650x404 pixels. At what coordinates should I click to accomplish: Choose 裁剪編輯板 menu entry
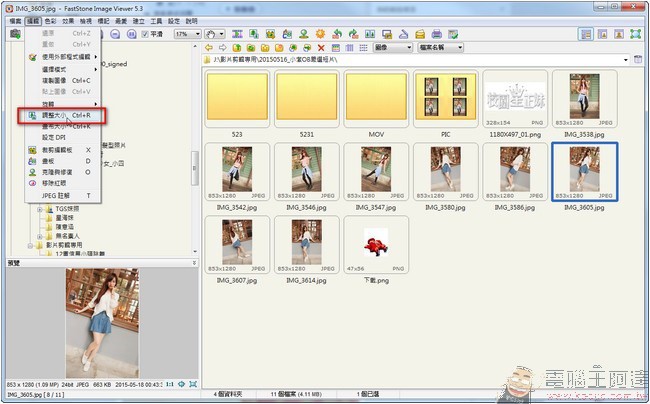pyautogui.click(x=62, y=150)
